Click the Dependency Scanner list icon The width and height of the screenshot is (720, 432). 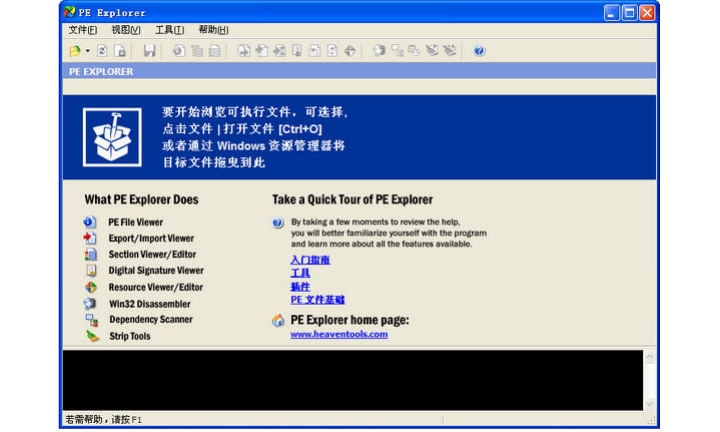[x=91, y=320]
